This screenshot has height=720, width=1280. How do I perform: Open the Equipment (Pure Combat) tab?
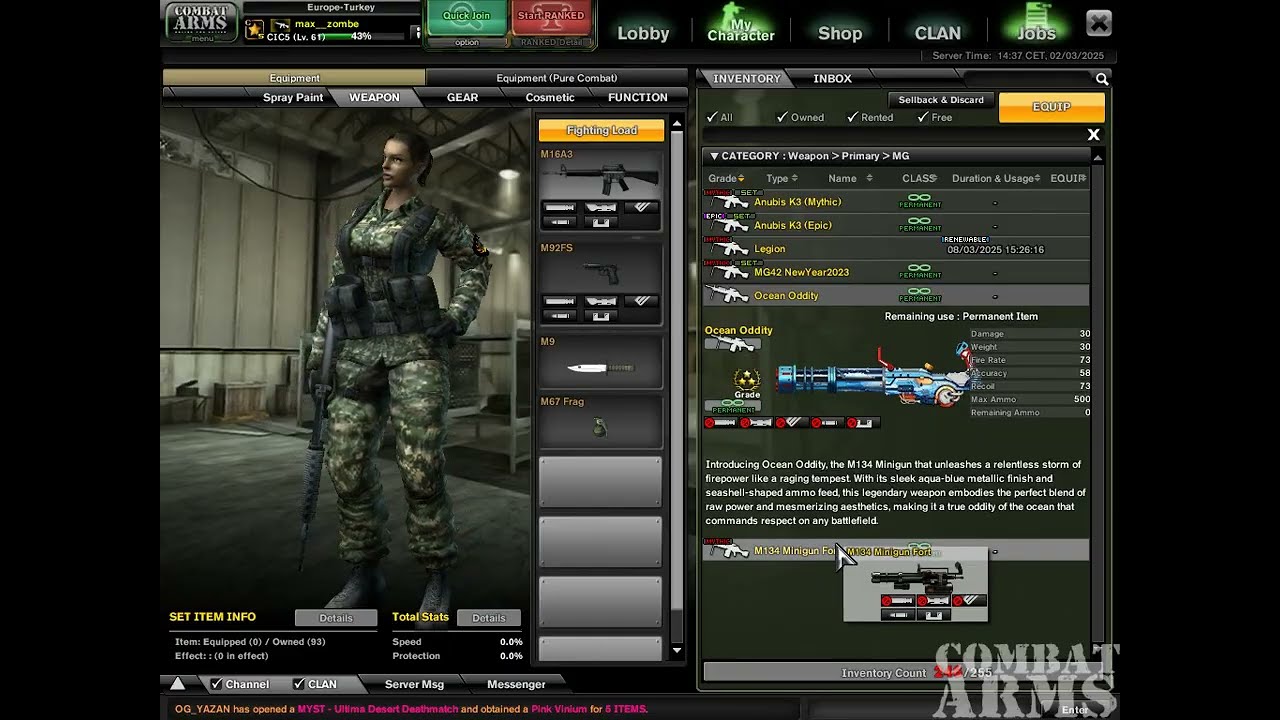click(x=556, y=78)
